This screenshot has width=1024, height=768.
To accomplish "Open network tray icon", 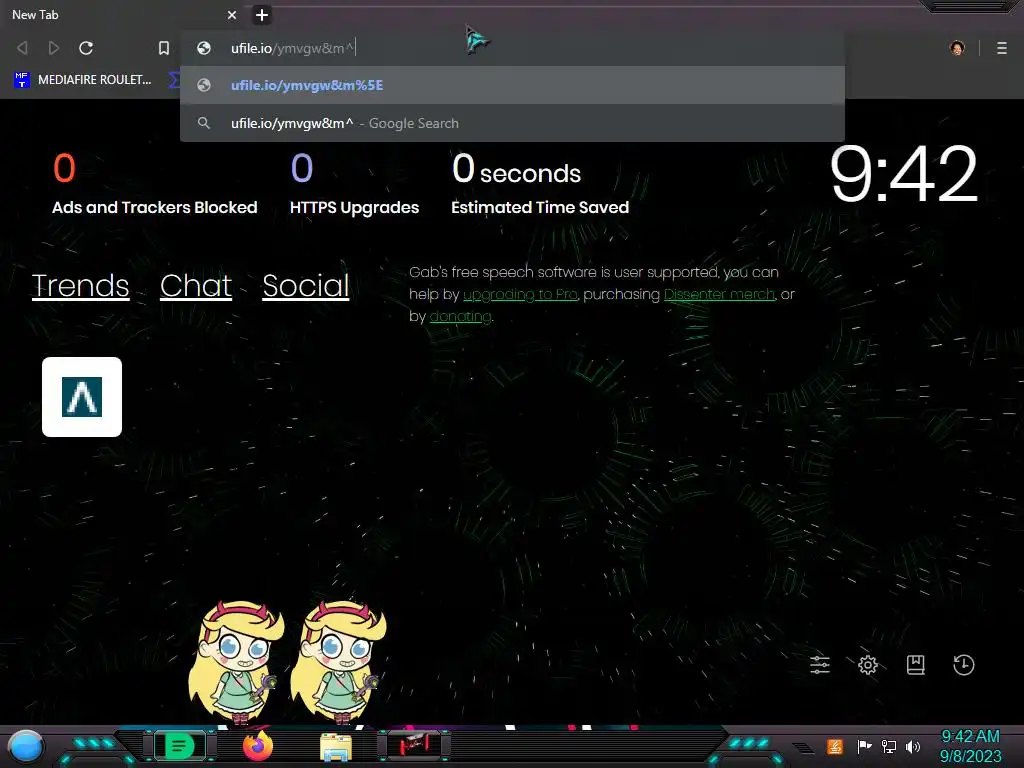I will pos(889,746).
